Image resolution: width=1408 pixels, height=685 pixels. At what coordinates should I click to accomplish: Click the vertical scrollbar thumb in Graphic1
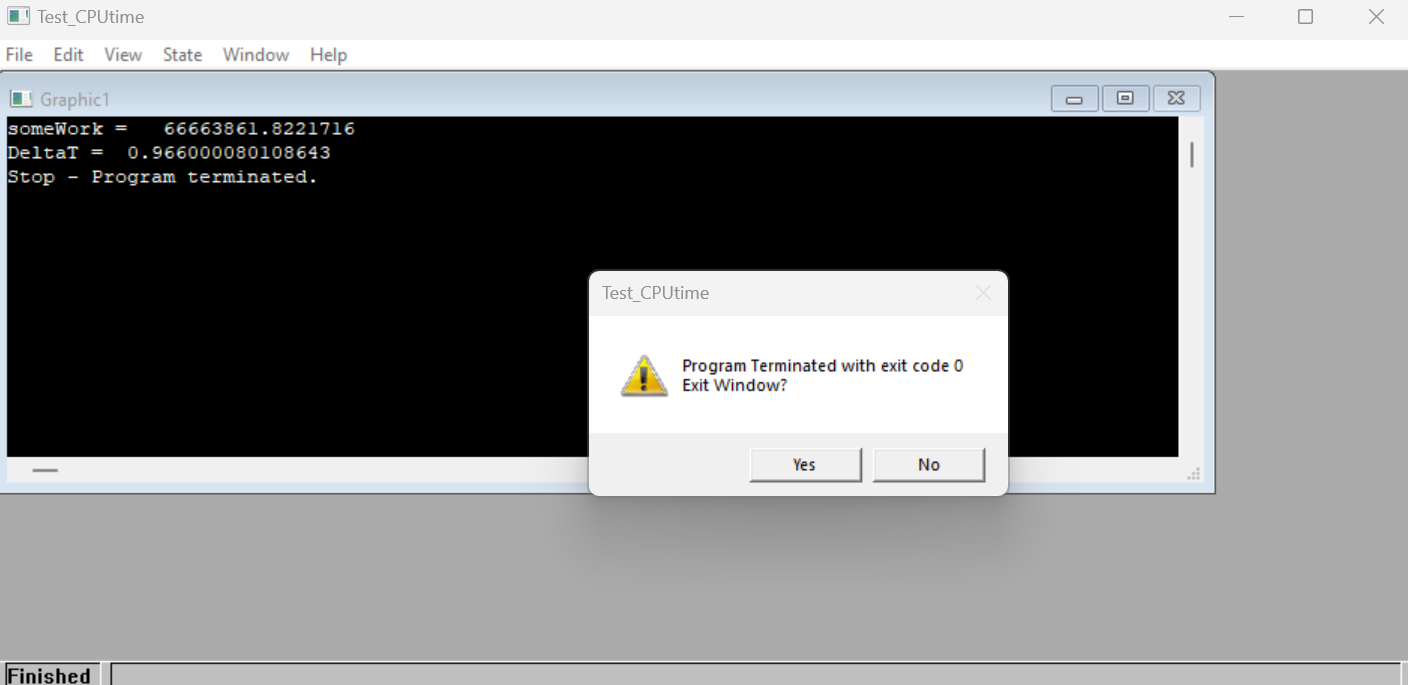1191,155
